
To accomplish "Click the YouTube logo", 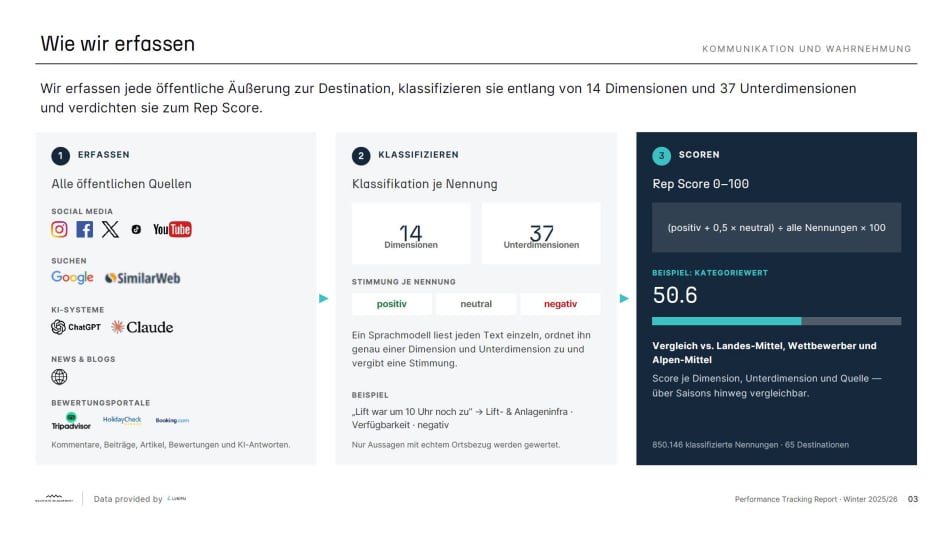I will (x=172, y=229).
